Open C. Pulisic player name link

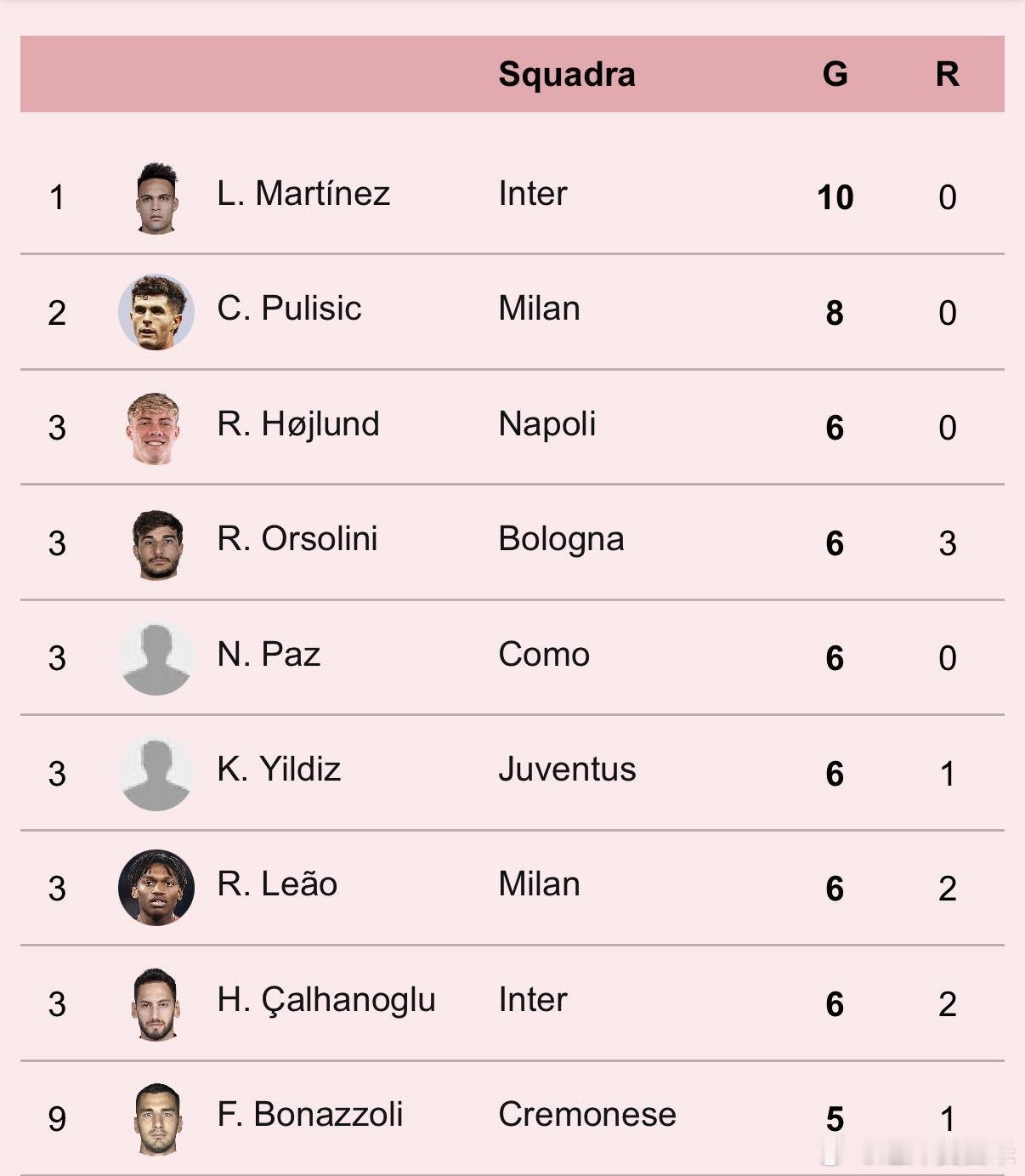pos(289,309)
